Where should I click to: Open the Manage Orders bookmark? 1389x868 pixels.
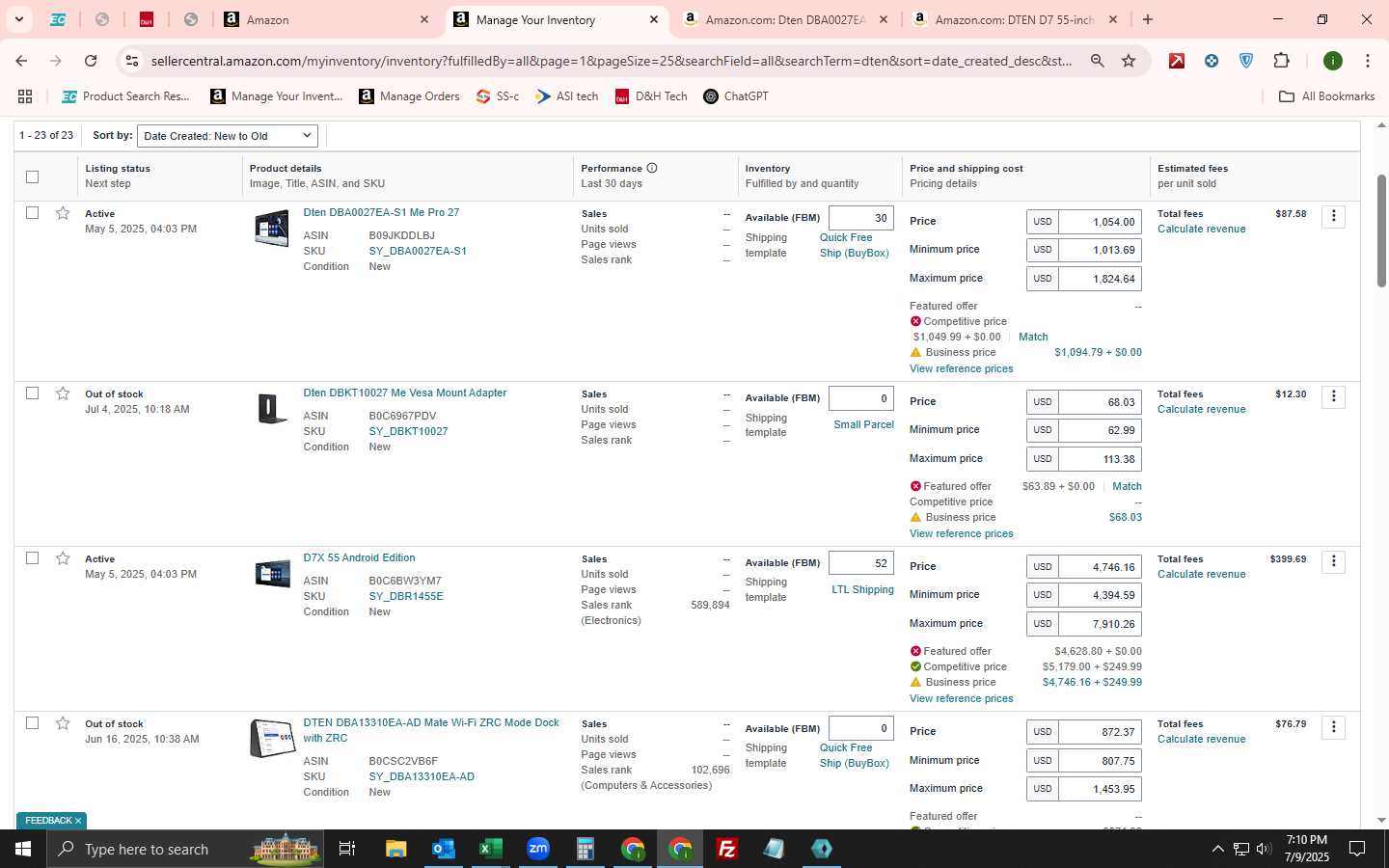pyautogui.click(x=409, y=96)
